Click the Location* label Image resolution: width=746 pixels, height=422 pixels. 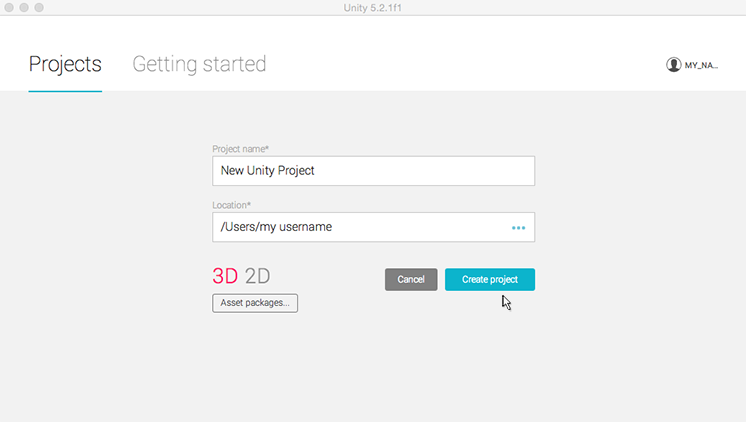[231, 205]
